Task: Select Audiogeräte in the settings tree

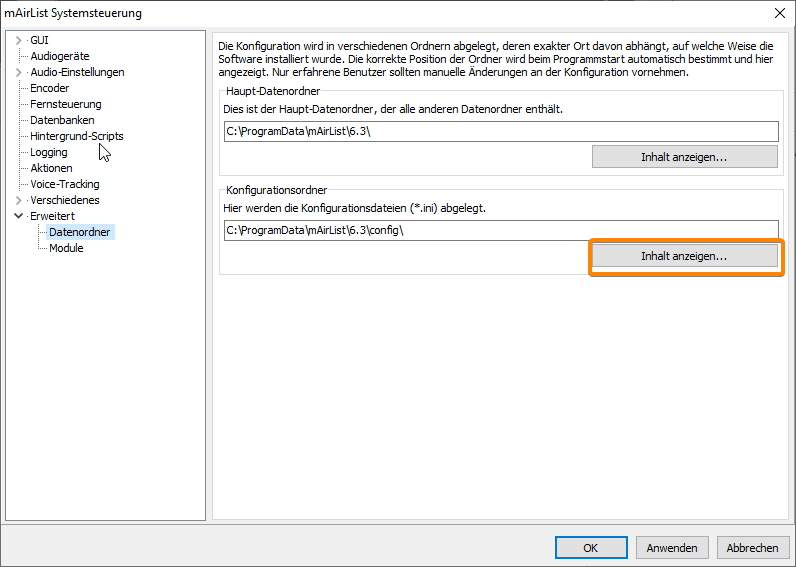Action: point(59,56)
